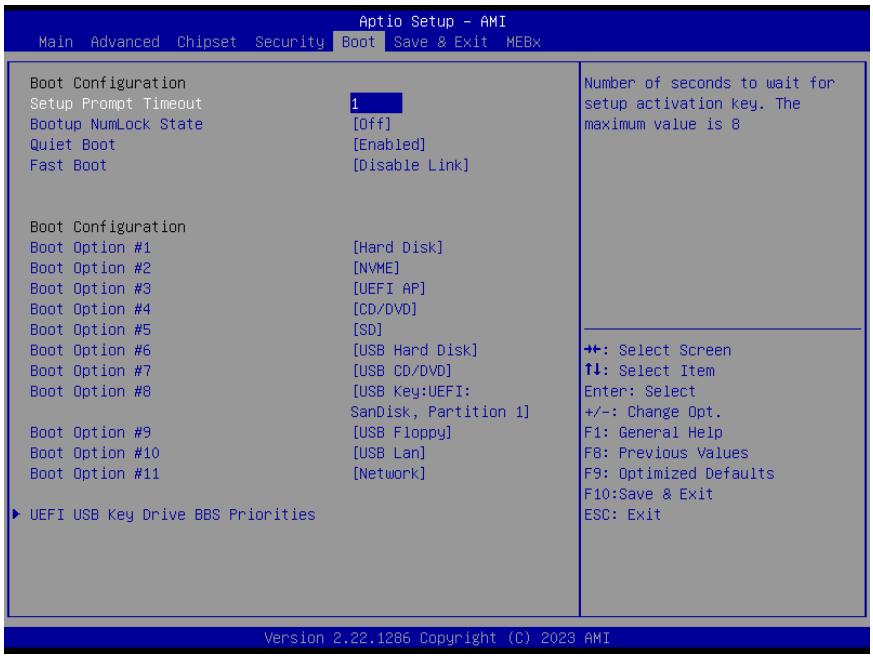Click Boot Option #10 [USB Lan] value

pyautogui.click(x=389, y=453)
